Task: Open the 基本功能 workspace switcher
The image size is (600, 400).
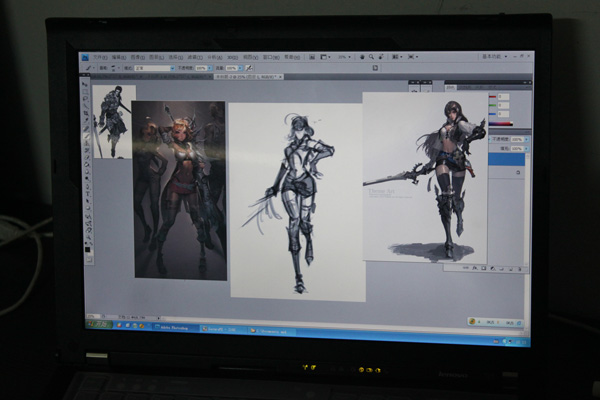Action: (494, 56)
